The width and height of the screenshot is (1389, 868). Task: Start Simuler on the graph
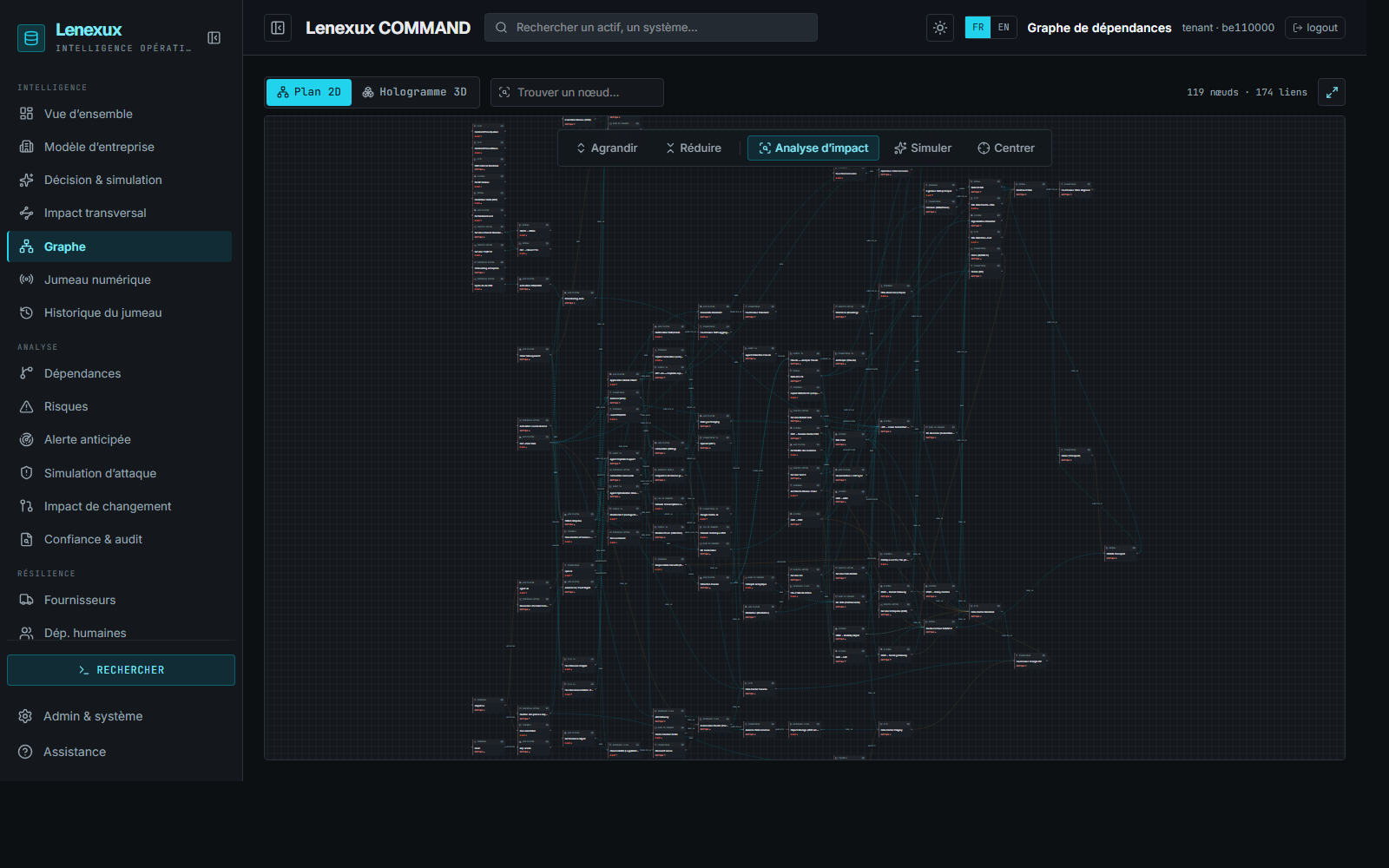(x=923, y=148)
